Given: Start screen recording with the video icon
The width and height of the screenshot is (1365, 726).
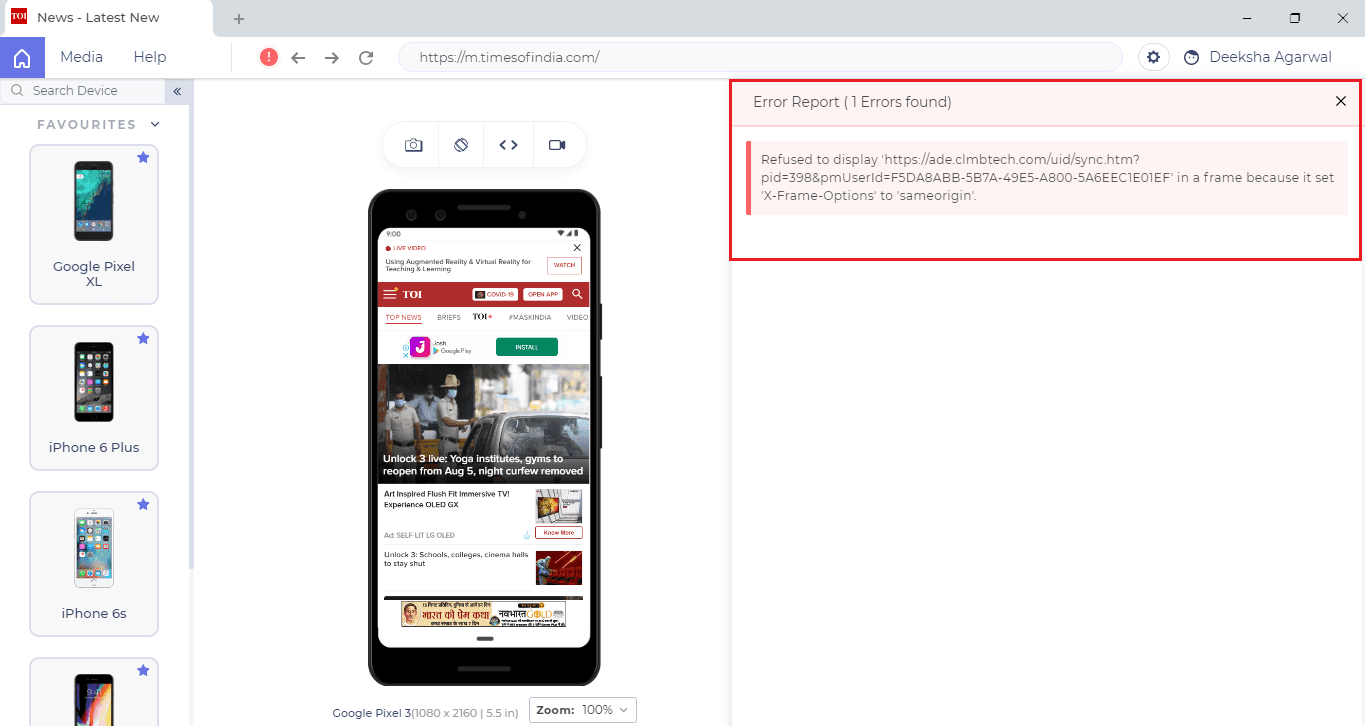Looking at the screenshot, I should [x=557, y=145].
